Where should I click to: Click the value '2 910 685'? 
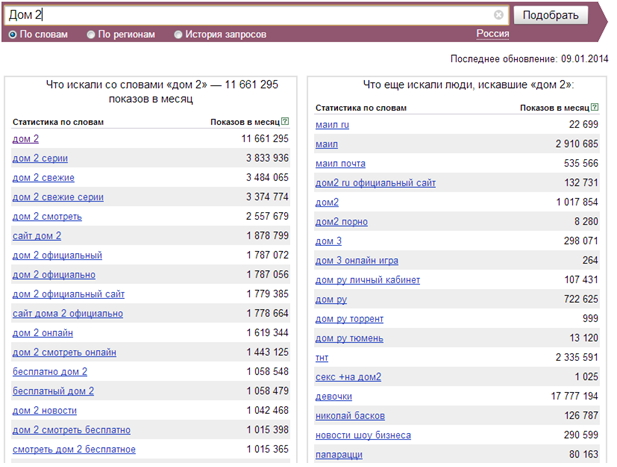(576, 144)
